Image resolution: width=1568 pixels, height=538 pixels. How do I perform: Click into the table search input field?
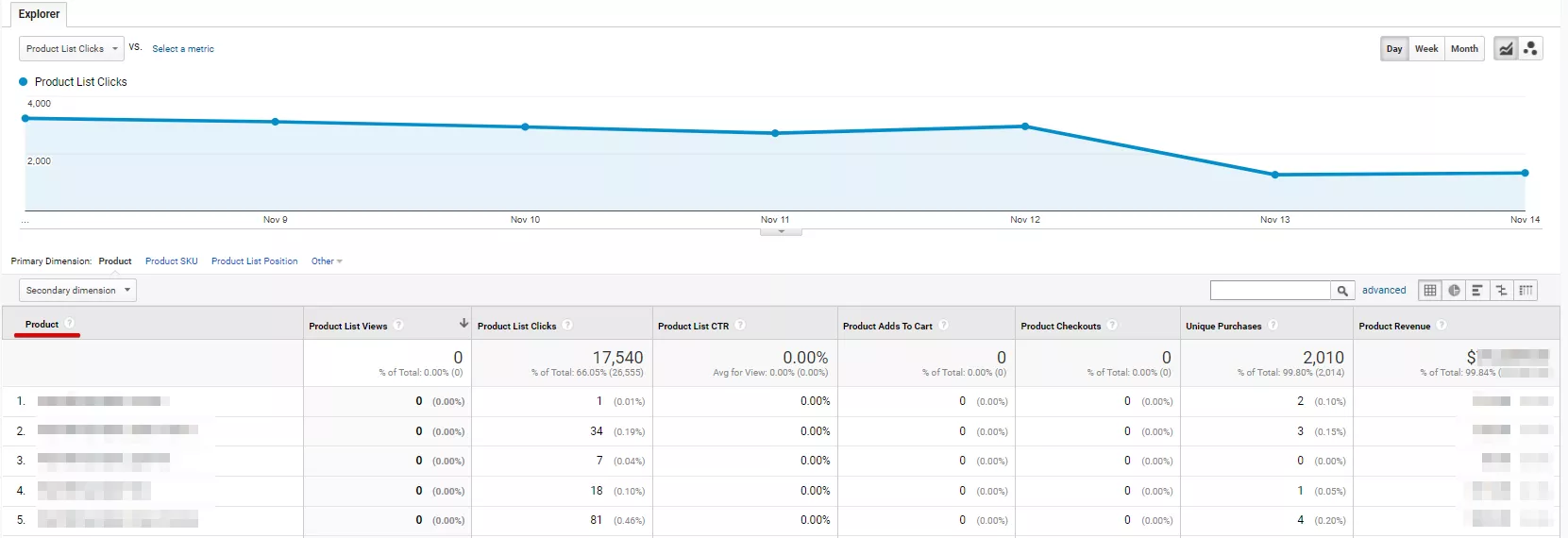click(x=1271, y=291)
